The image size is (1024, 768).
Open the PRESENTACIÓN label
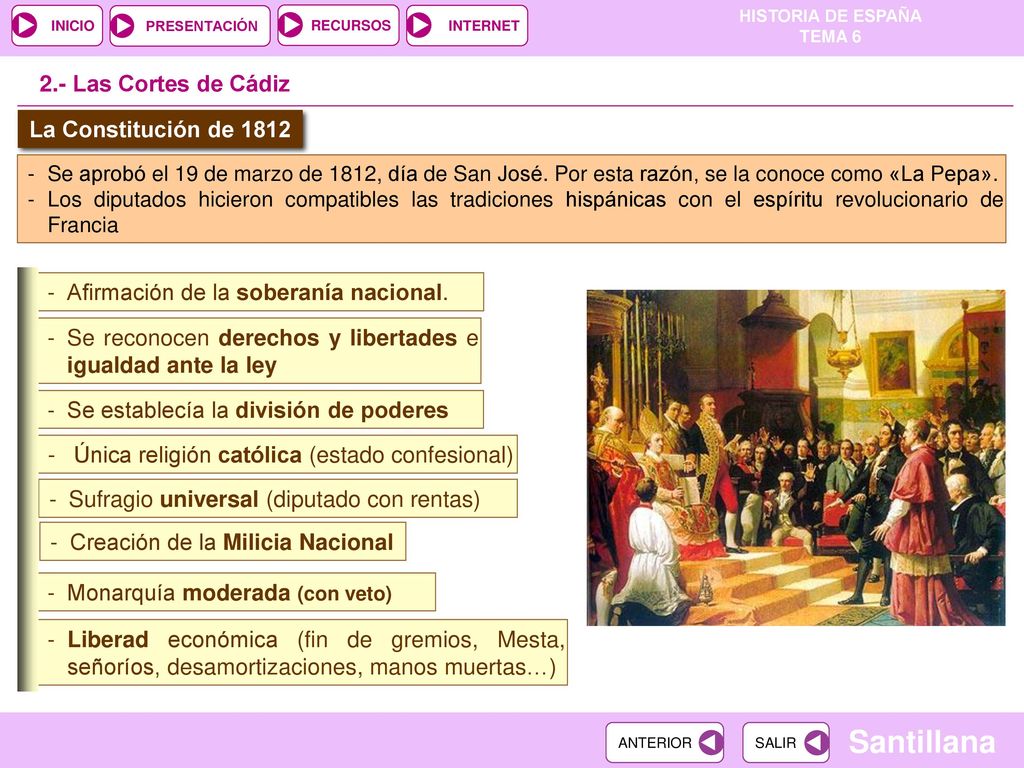pyautogui.click(x=201, y=26)
